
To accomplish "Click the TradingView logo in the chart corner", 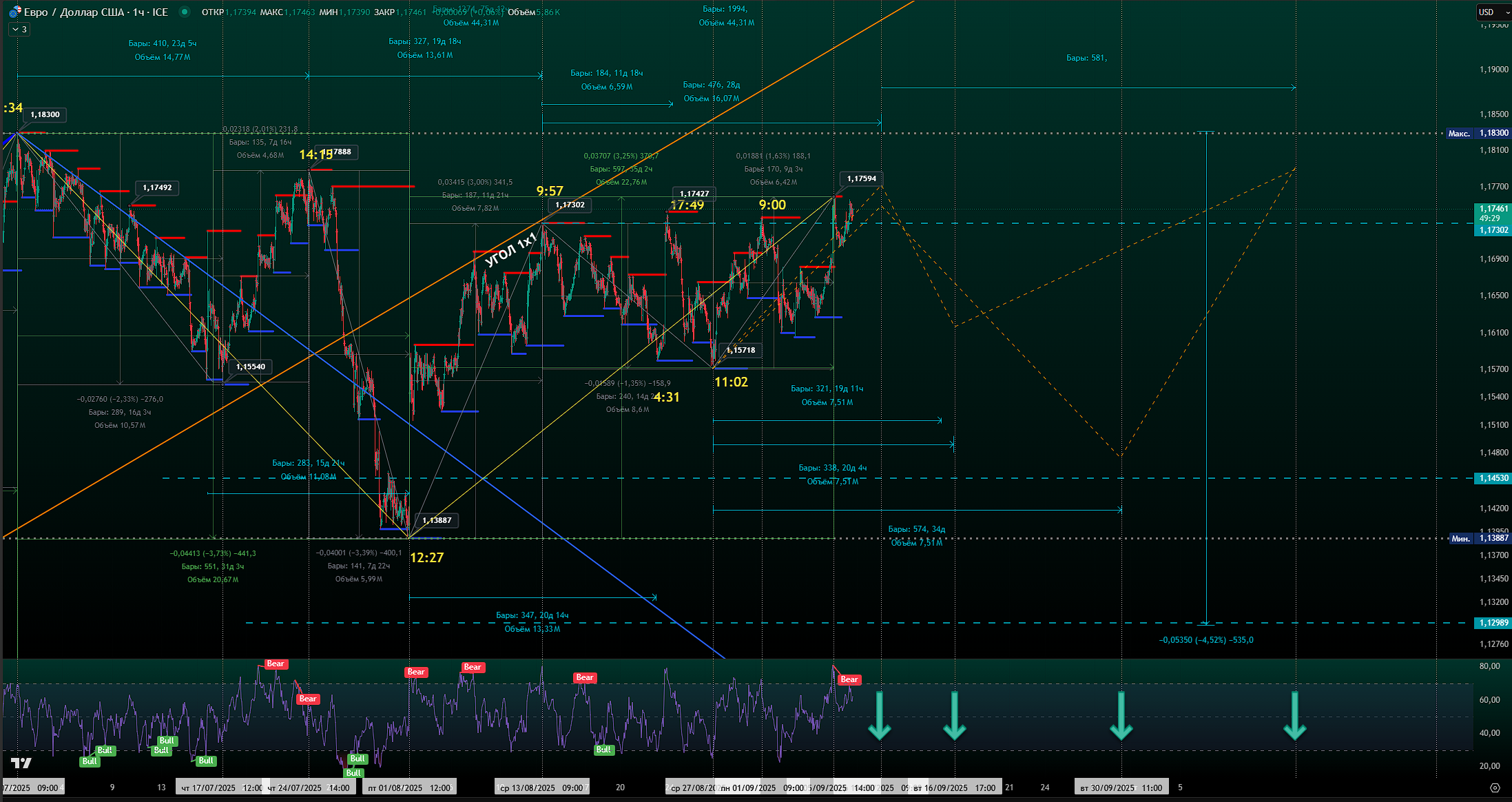I will point(21,763).
